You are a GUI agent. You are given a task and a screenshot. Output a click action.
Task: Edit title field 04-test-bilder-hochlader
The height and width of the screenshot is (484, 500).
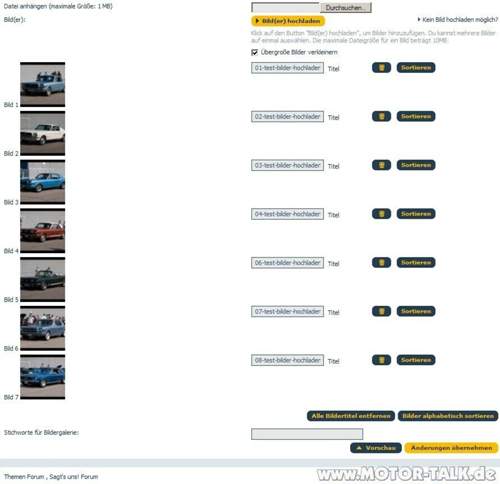click(287, 214)
